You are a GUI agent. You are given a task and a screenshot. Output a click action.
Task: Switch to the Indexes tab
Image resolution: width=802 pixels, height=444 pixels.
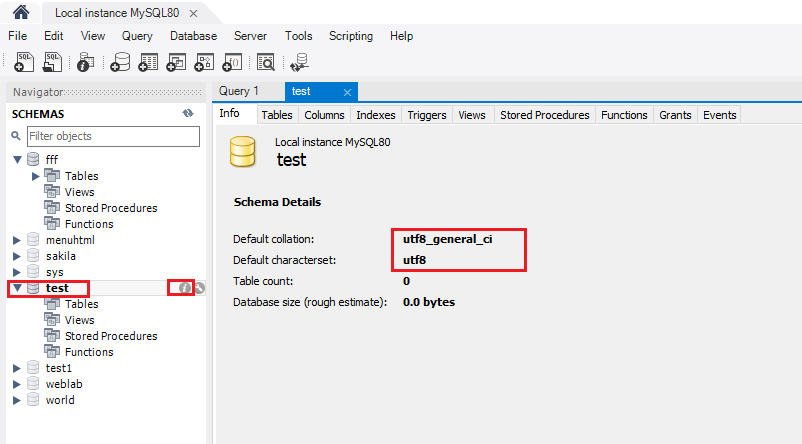376,115
